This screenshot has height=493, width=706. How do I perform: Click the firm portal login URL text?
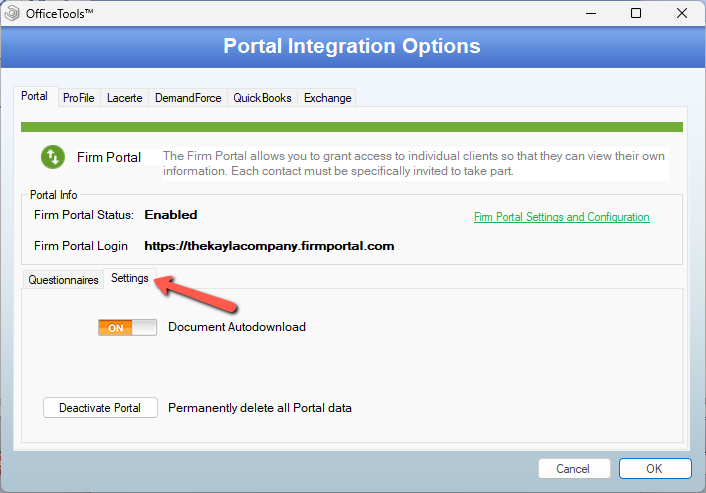click(x=269, y=246)
